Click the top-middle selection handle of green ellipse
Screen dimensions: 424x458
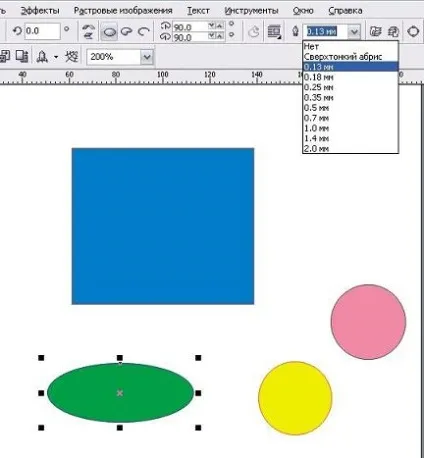point(120,358)
